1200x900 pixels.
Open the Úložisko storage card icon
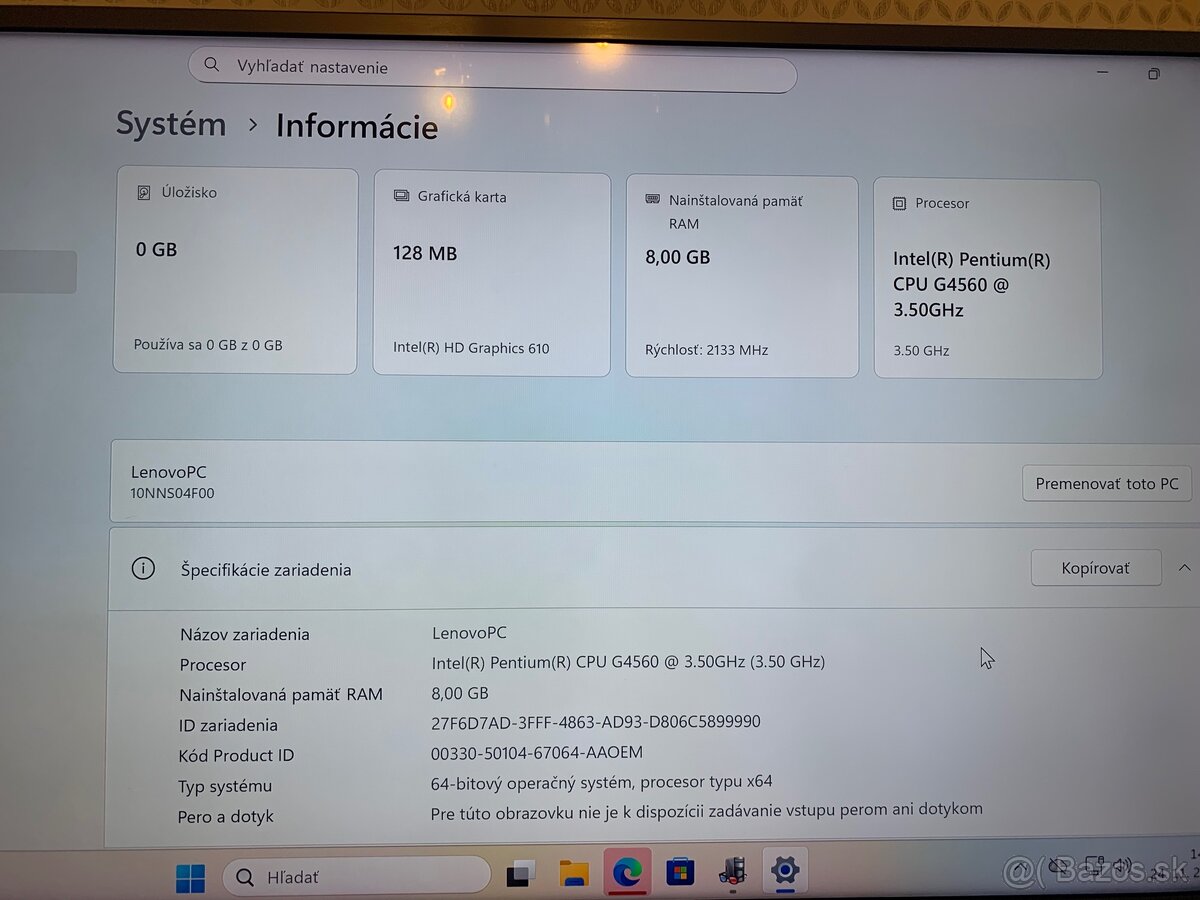(x=146, y=192)
